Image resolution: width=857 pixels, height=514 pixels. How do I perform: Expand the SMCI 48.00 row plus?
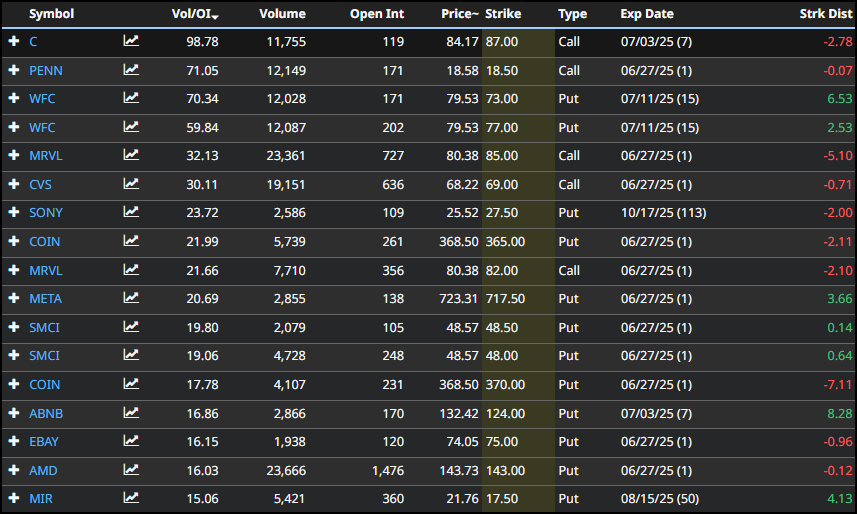pos(14,355)
